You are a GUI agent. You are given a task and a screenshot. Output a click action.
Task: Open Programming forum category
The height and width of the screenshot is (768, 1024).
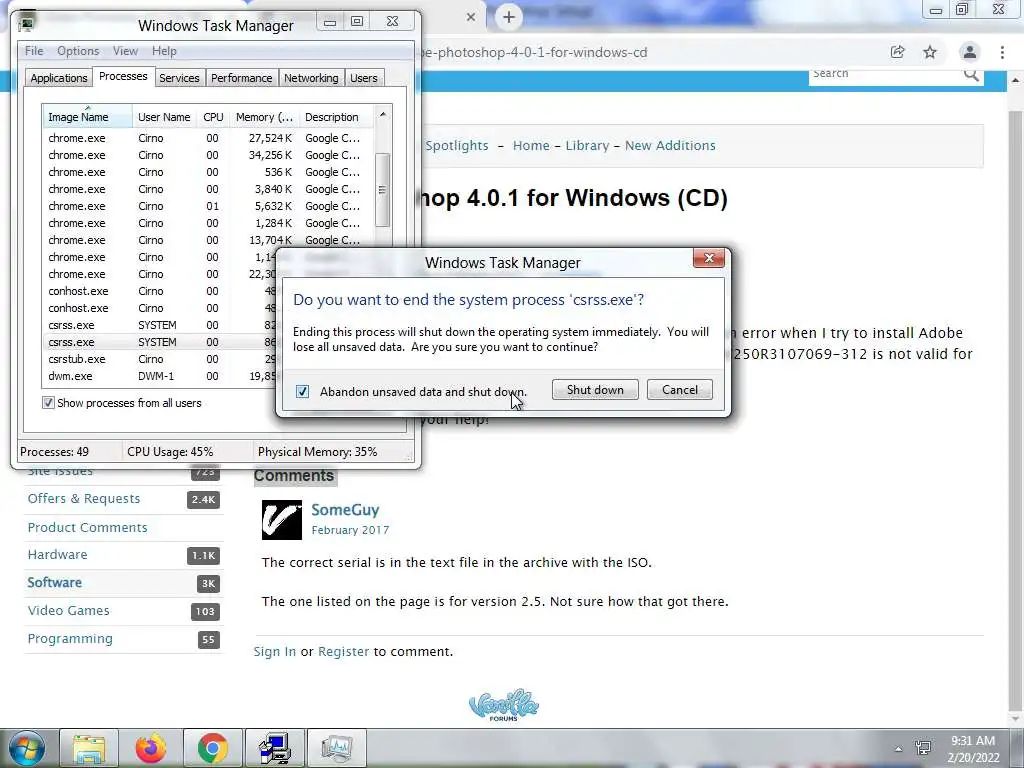[x=70, y=639]
